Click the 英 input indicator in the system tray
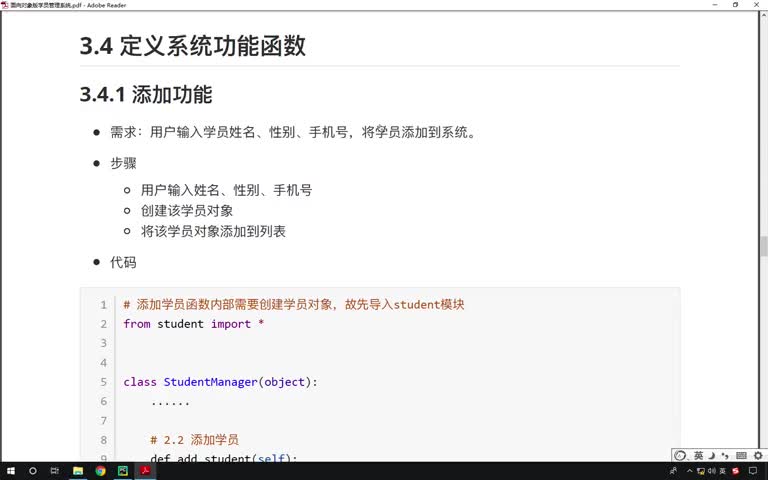Screen dimensions: 768x480 [x=723, y=471]
